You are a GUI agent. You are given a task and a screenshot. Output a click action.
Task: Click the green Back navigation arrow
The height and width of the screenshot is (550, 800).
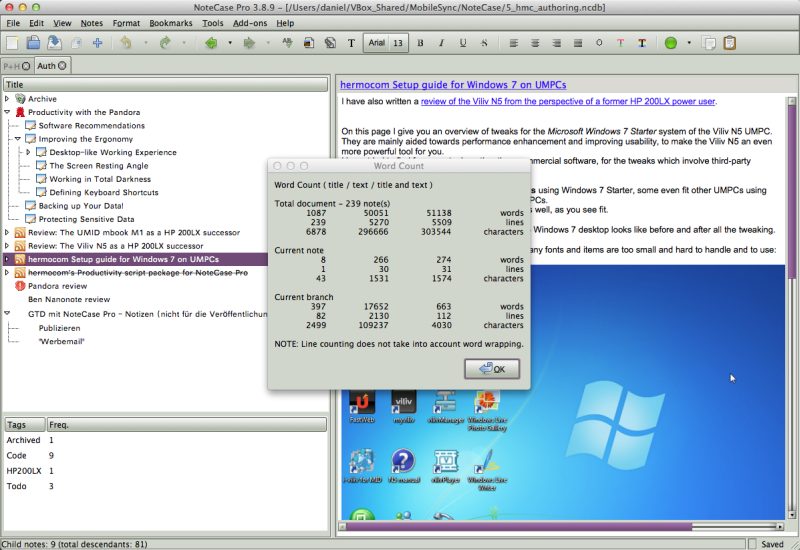tap(211, 43)
